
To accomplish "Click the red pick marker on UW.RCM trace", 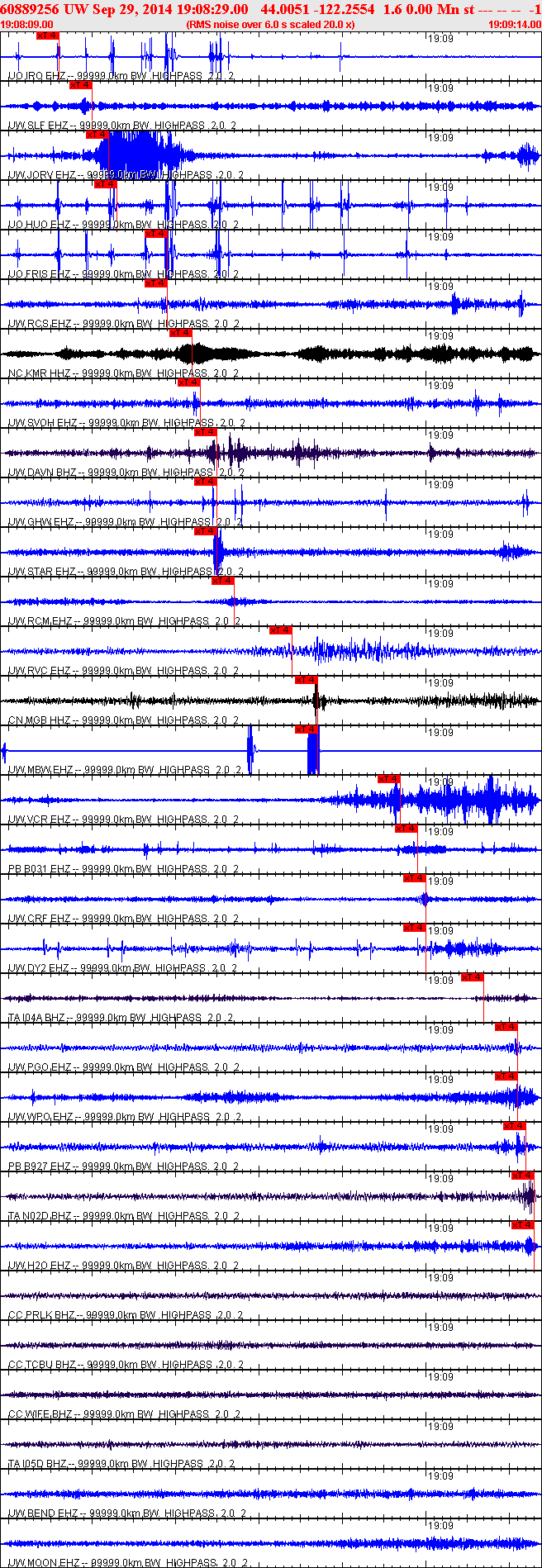I will (223, 581).
